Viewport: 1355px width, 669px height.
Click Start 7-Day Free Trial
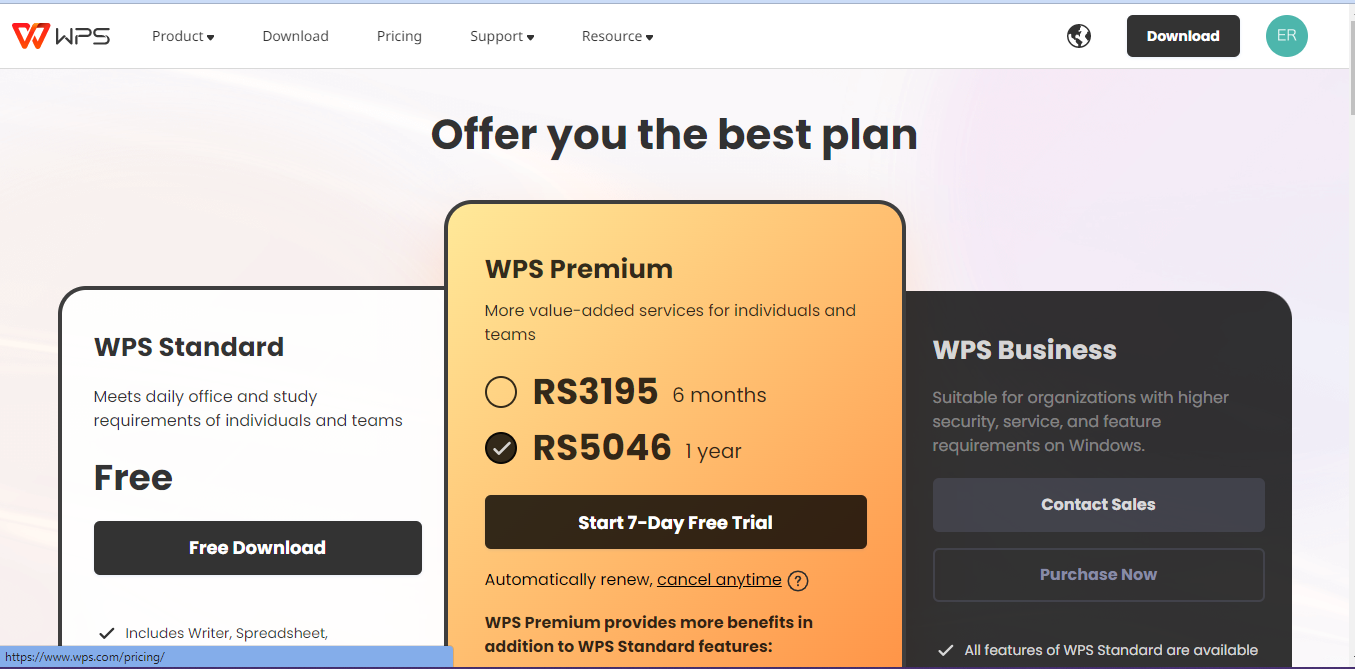tap(675, 522)
